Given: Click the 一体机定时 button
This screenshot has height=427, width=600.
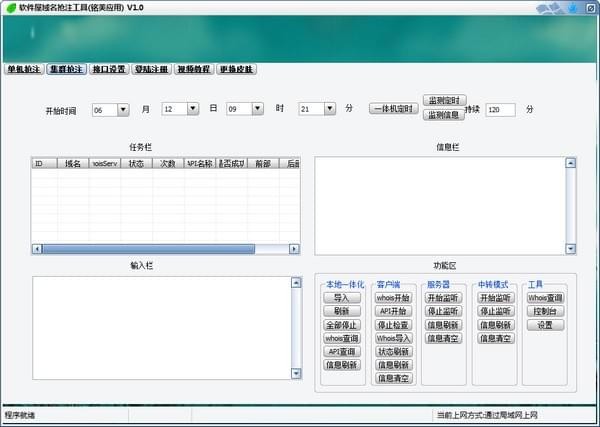Looking at the screenshot, I should (x=393, y=109).
